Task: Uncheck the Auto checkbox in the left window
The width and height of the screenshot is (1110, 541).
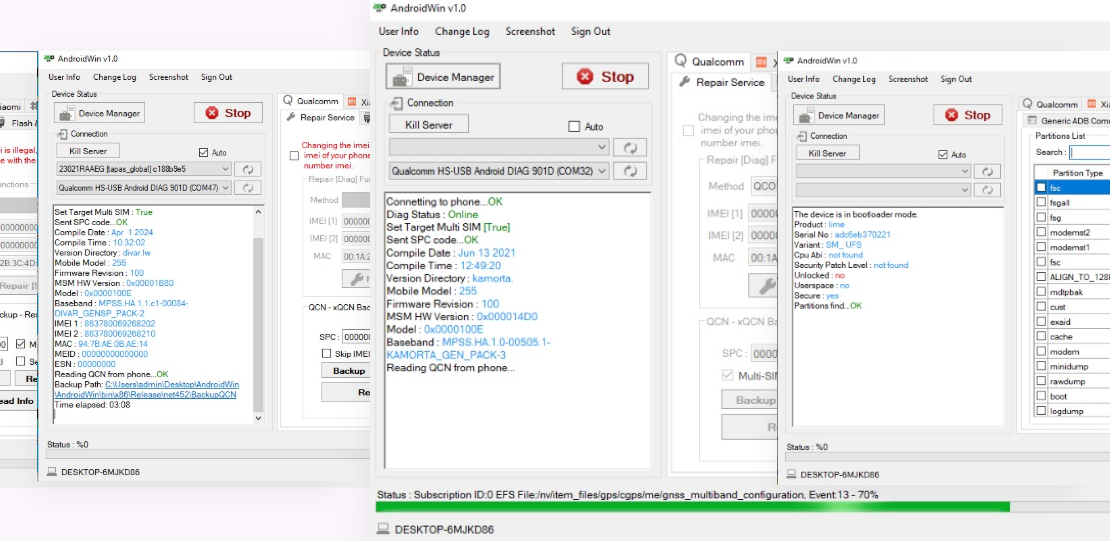Action: pos(205,153)
